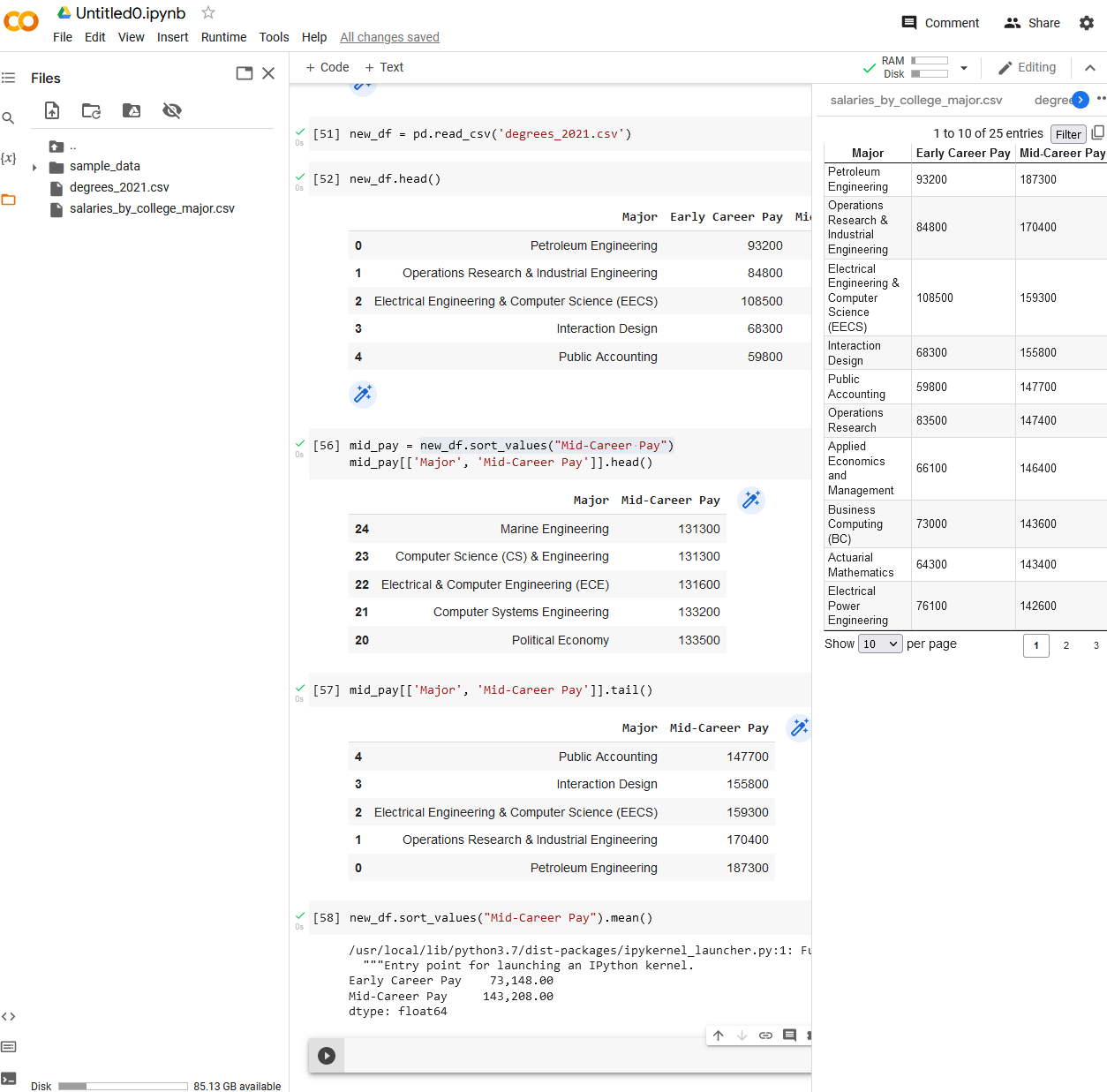Refresh the file browser

click(91, 110)
